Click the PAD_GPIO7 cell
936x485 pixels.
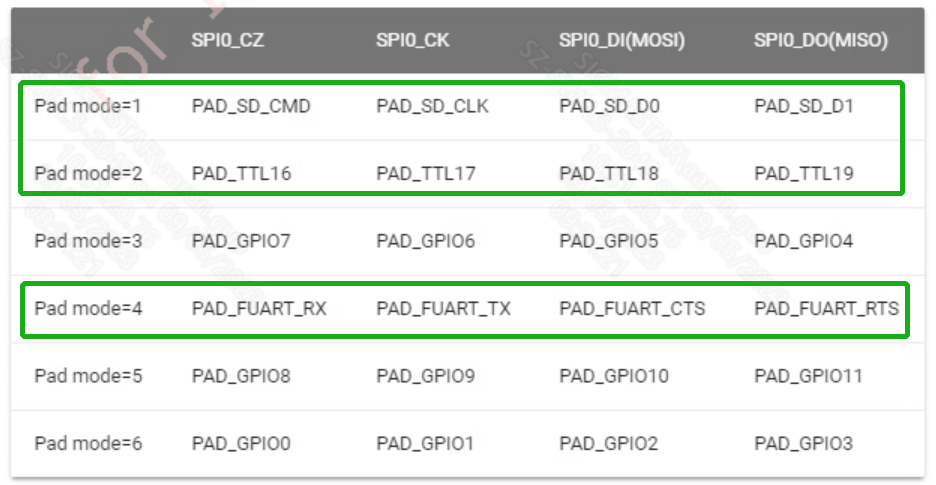(241, 241)
